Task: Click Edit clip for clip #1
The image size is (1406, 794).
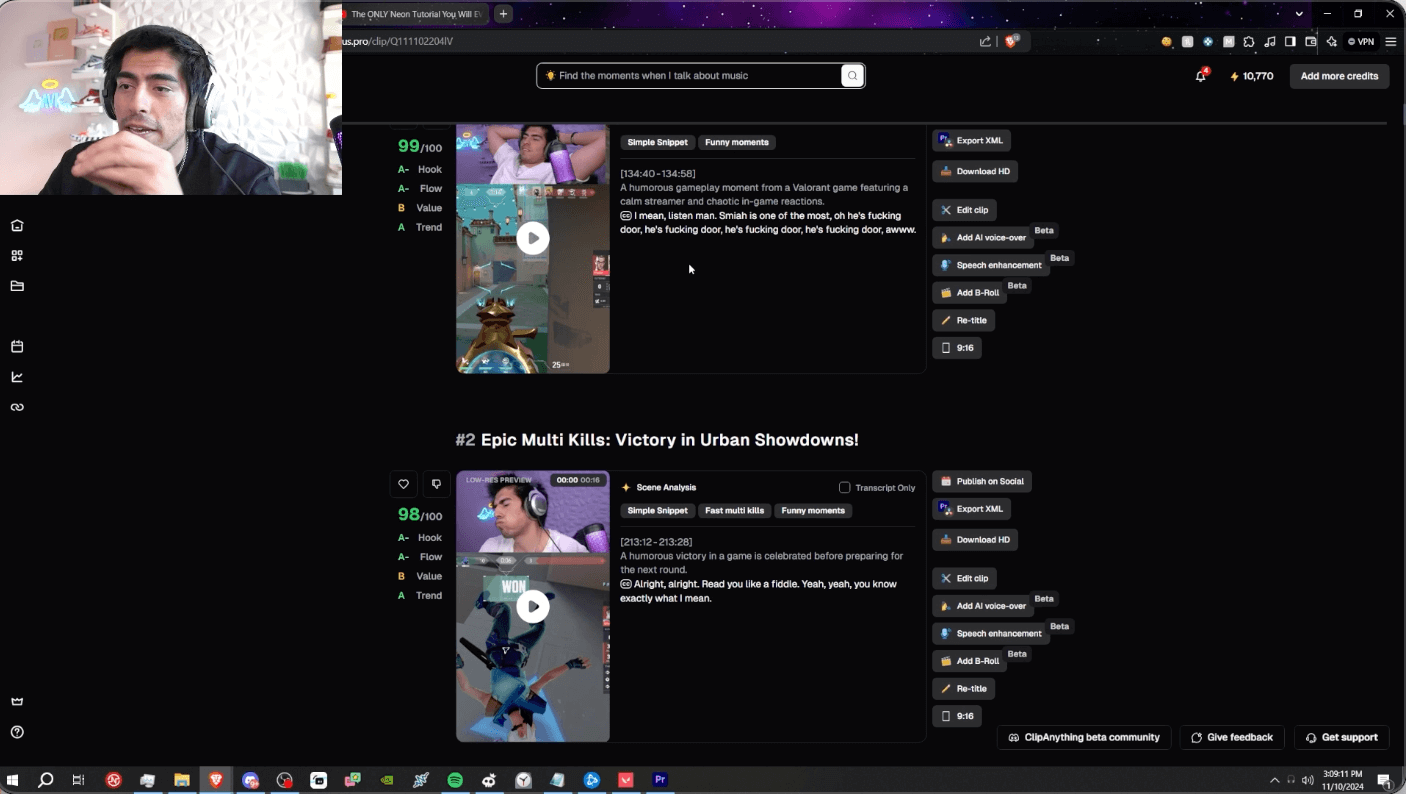Action: 964,210
